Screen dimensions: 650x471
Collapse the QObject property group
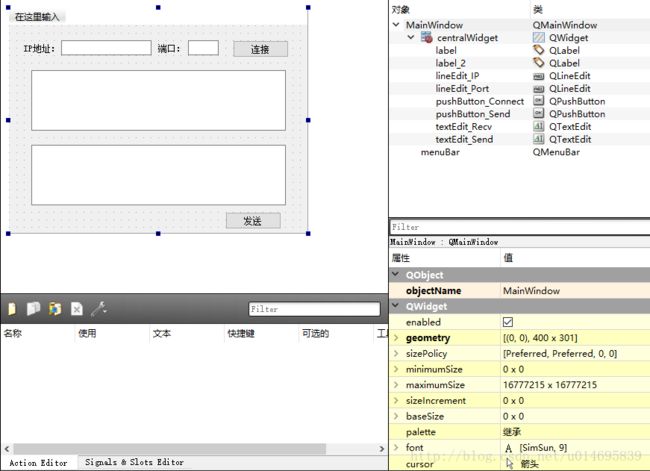(395, 274)
